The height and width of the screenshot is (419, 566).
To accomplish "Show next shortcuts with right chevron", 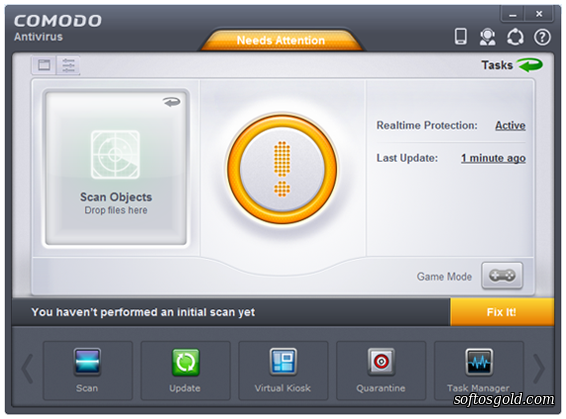I will pos(539,369).
